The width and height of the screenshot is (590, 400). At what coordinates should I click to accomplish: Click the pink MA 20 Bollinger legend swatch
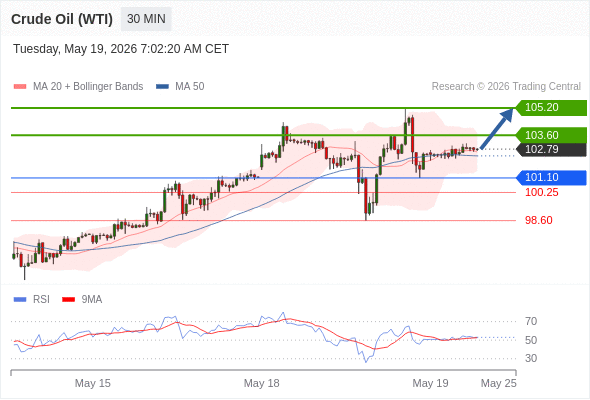(x=20, y=87)
